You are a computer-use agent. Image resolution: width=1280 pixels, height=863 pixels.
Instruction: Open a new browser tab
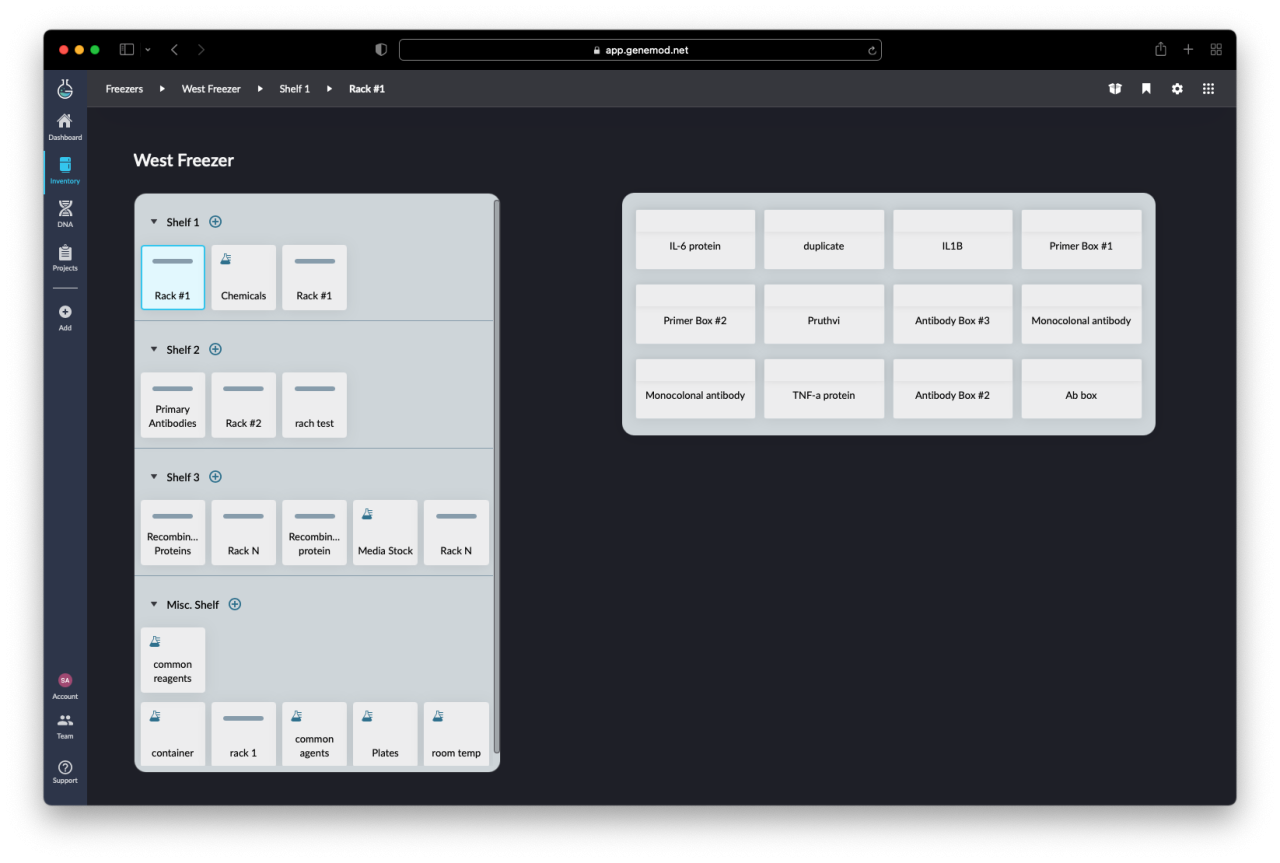pos(1188,49)
